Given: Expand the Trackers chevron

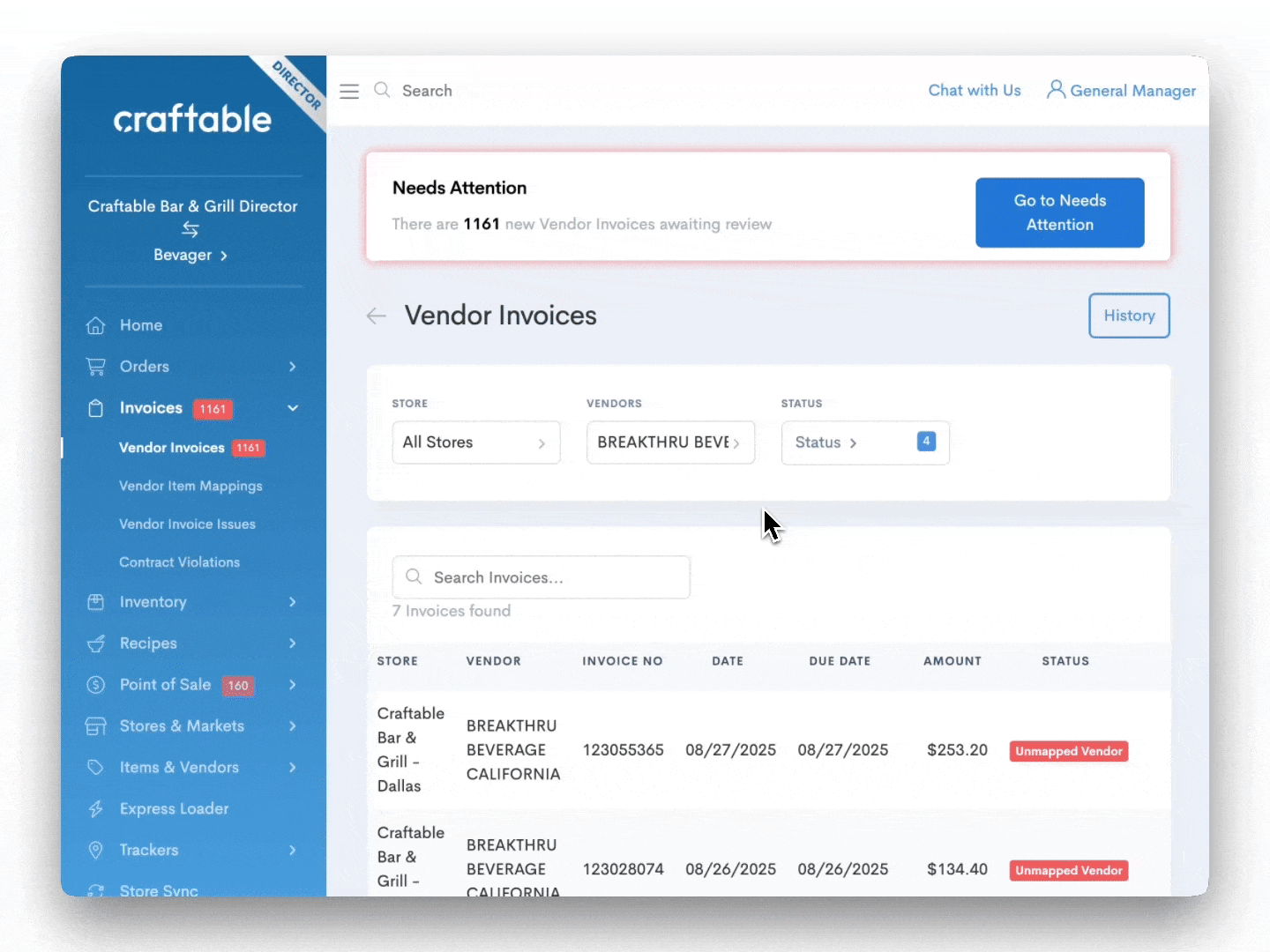Looking at the screenshot, I should [293, 851].
